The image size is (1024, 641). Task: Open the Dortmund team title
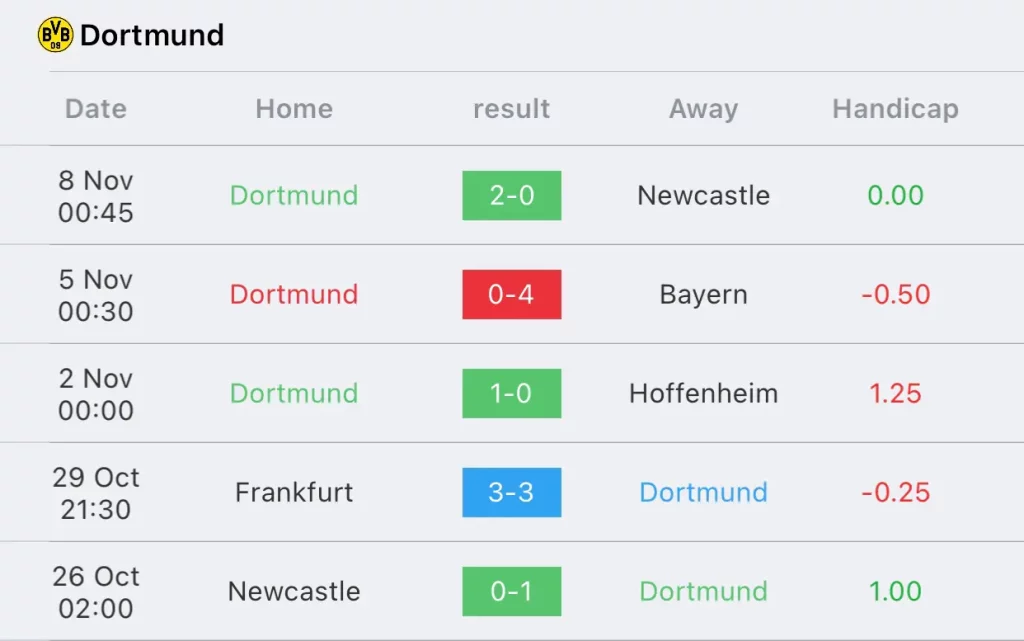click(152, 35)
